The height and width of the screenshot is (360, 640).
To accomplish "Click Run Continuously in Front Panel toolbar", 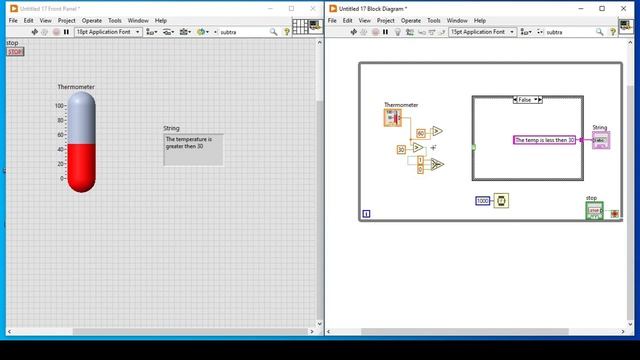I will (45, 32).
